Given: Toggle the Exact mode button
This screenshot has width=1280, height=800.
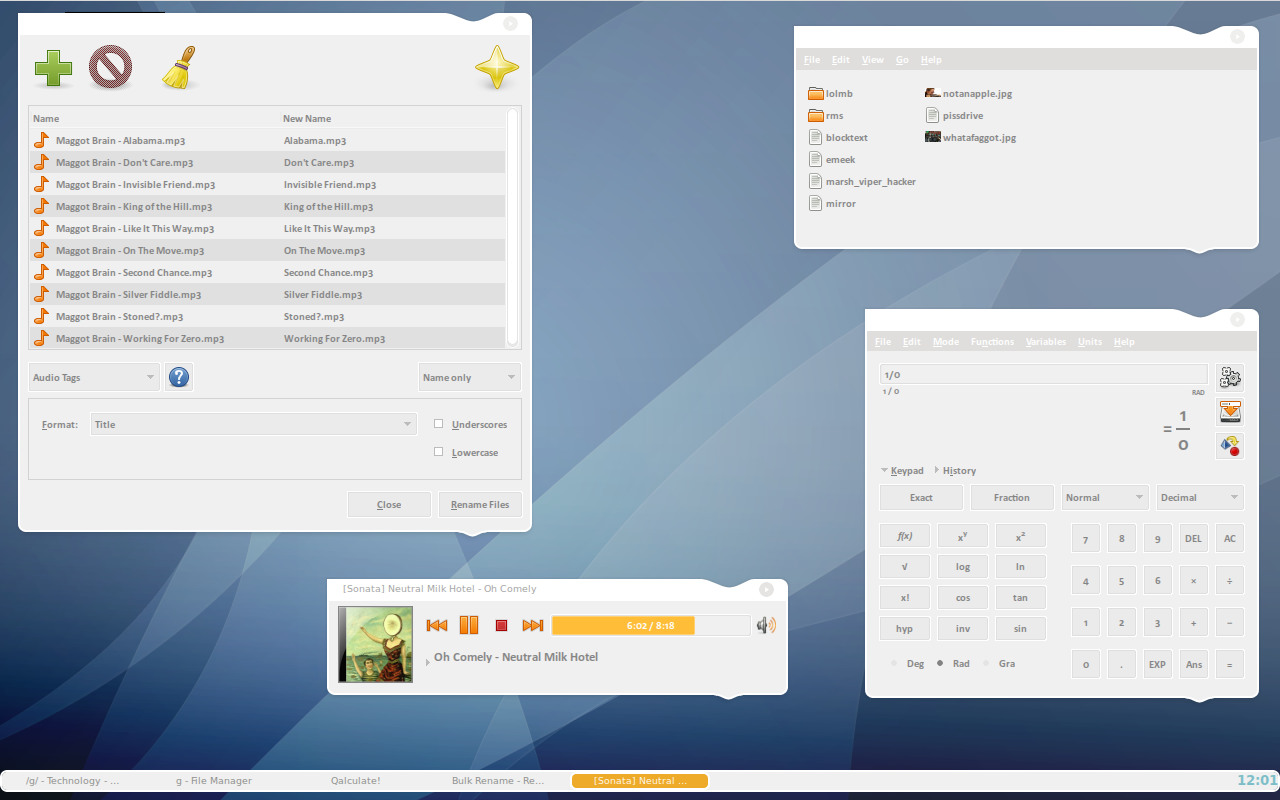Looking at the screenshot, I should 921,497.
